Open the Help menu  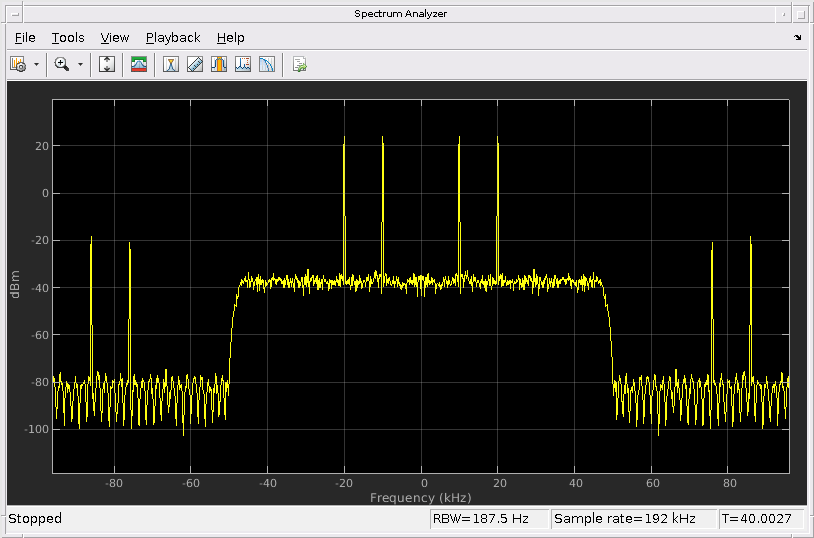[230, 37]
